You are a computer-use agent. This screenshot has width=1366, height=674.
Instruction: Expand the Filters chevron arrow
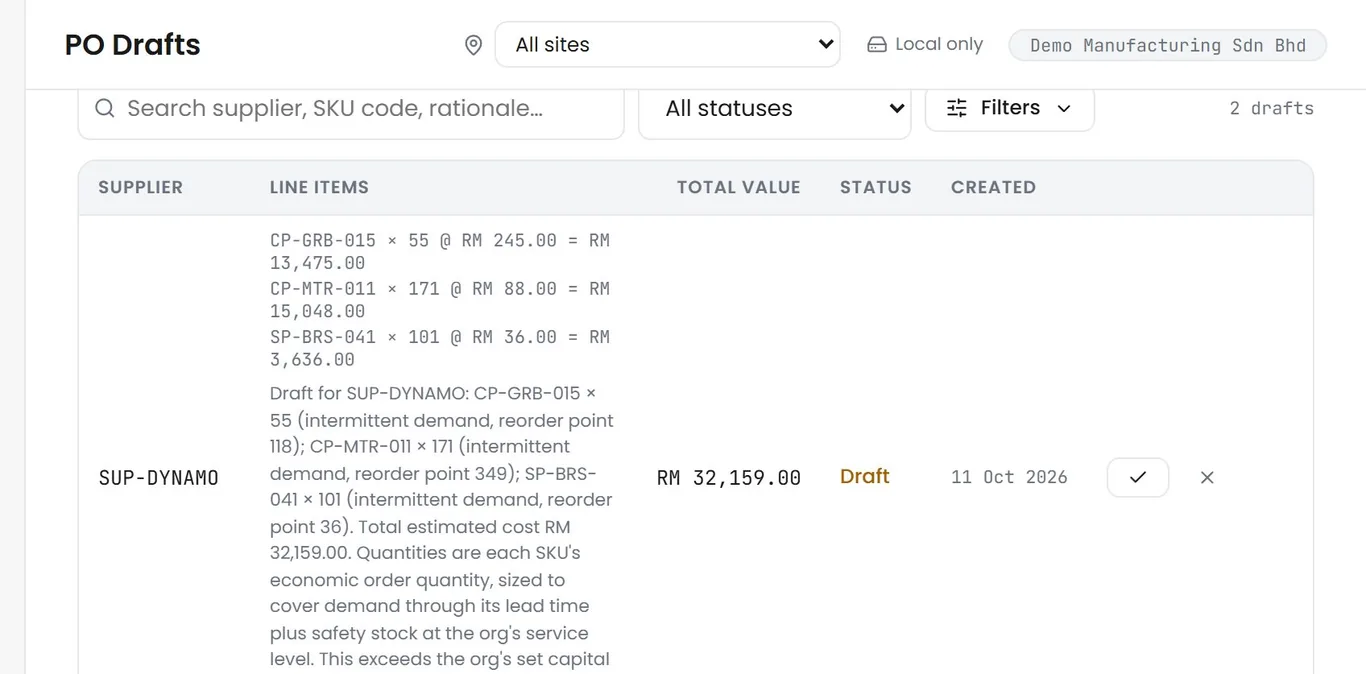click(x=1064, y=108)
